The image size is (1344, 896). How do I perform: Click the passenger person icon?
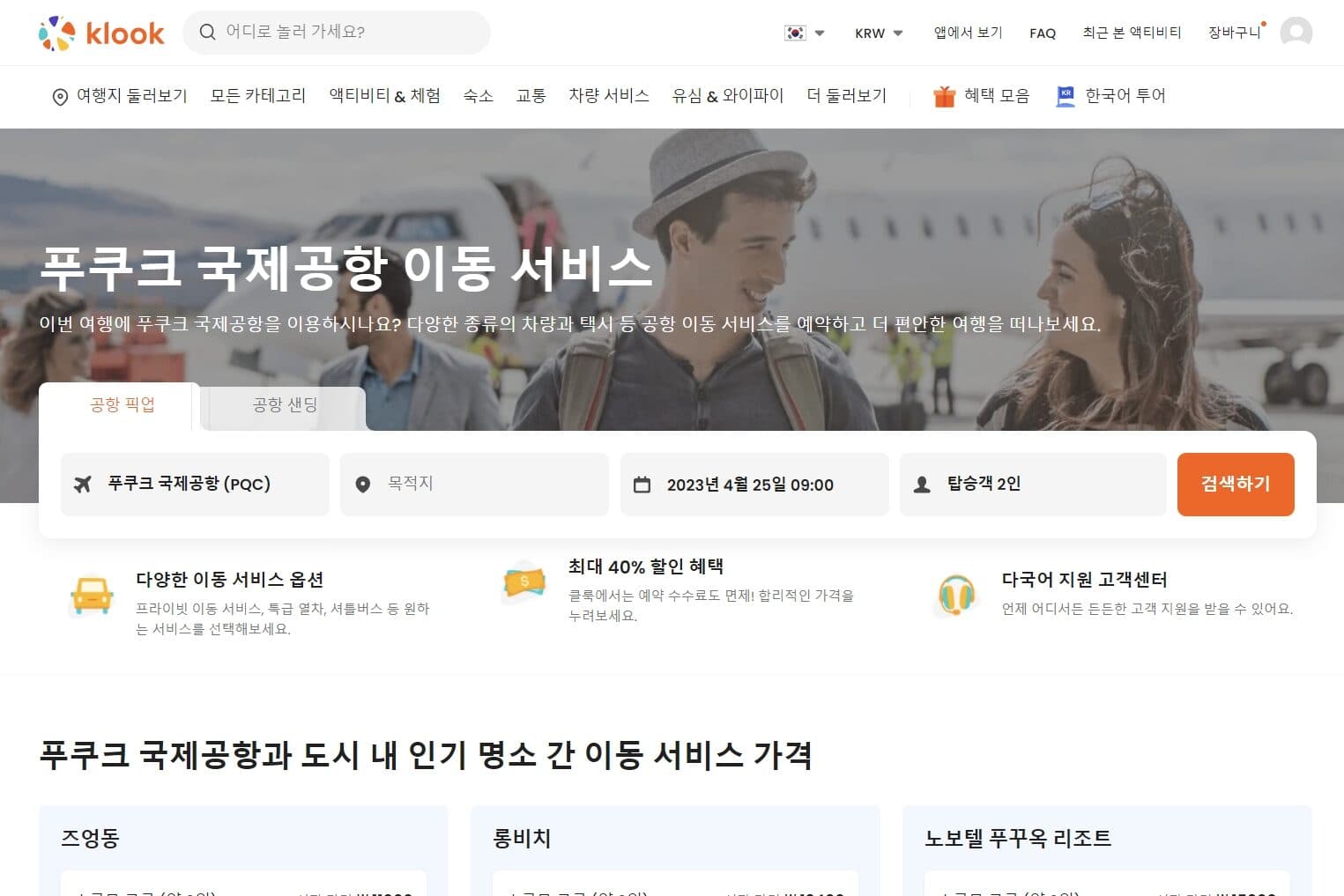coord(922,485)
